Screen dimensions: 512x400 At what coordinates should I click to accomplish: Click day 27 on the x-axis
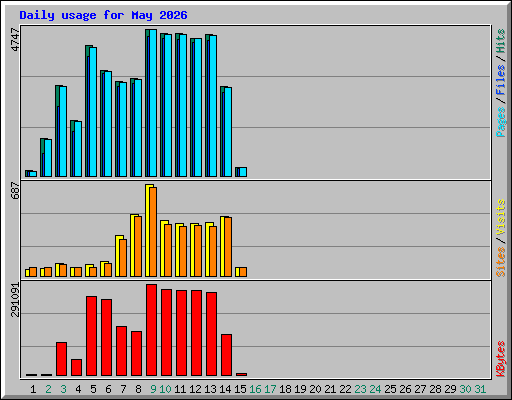click(x=420, y=389)
